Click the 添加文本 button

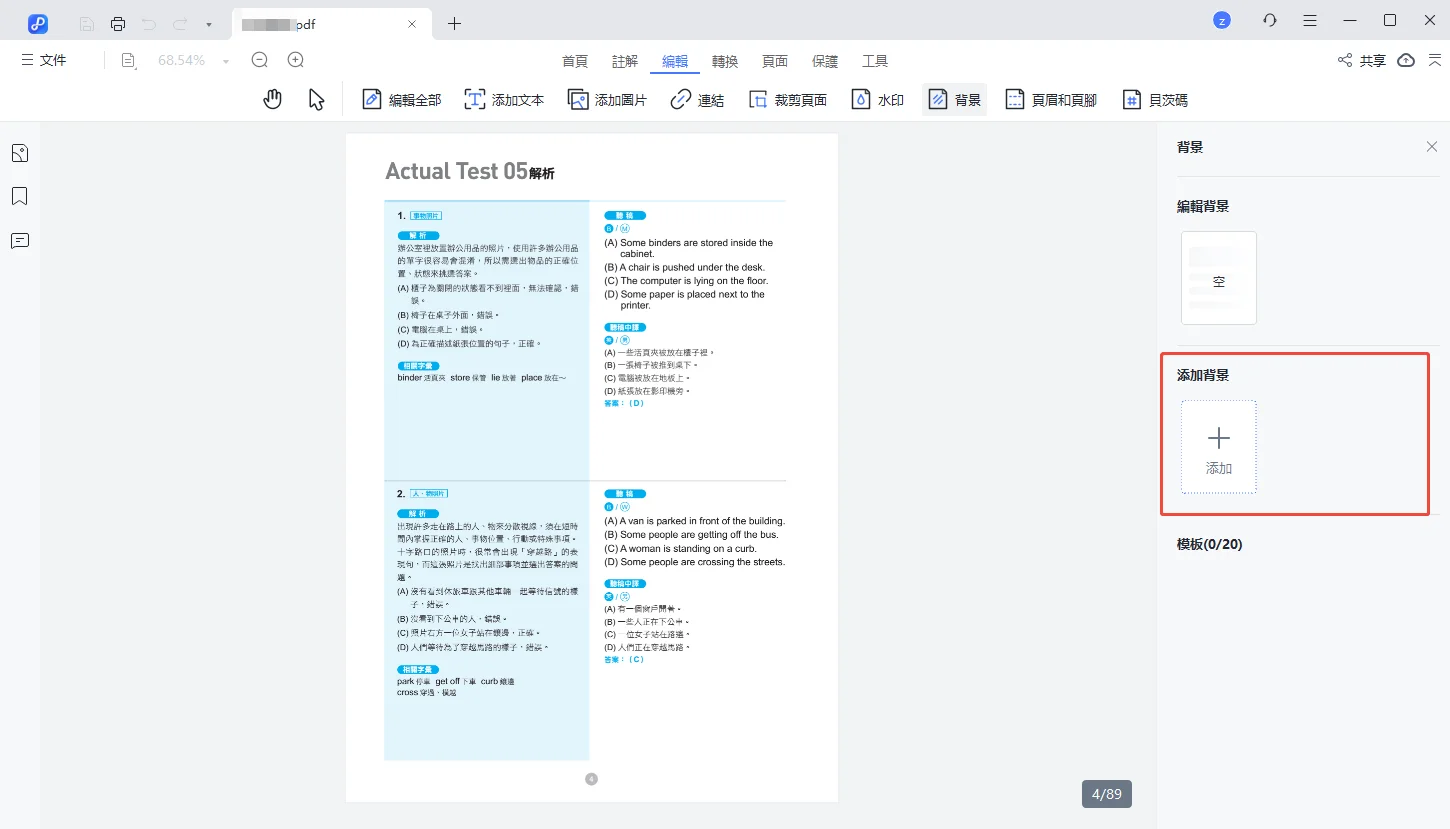click(505, 100)
